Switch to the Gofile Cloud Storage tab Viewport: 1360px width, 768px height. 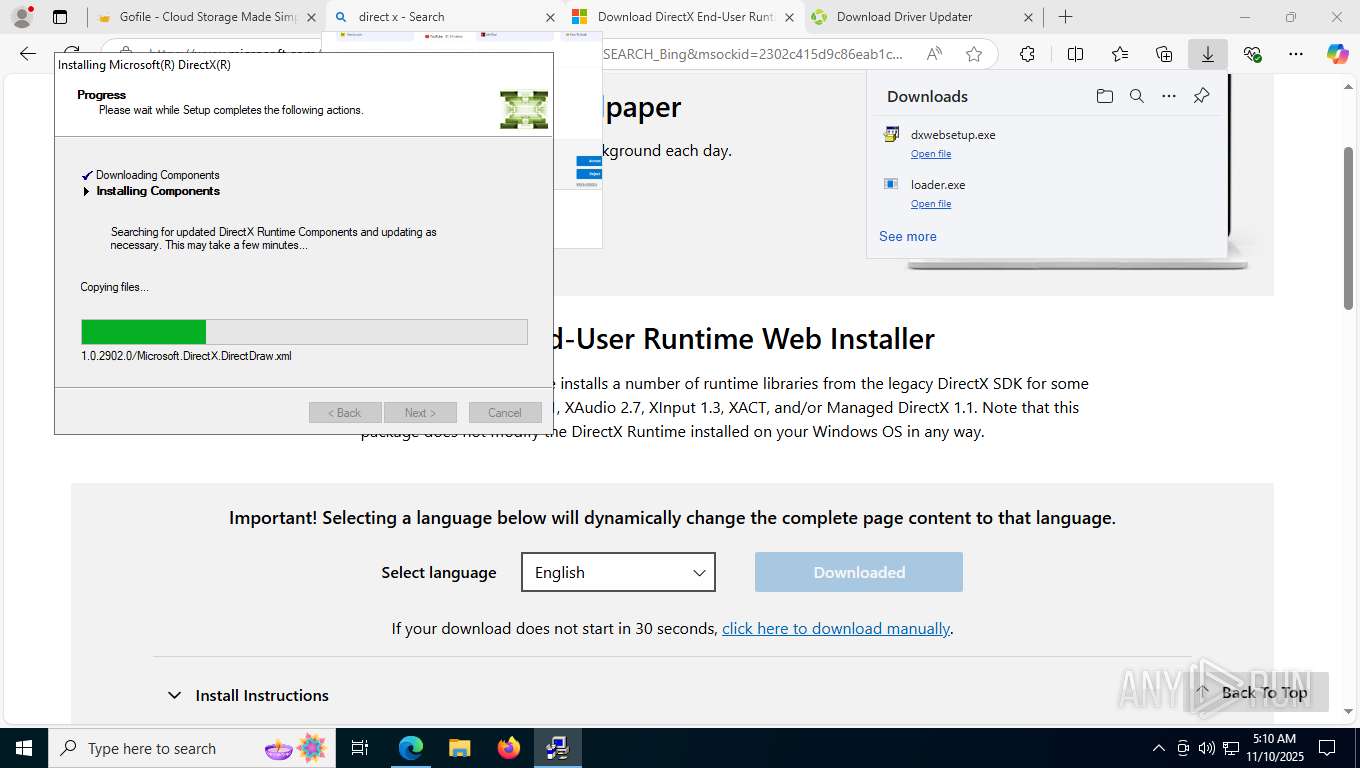click(x=207, y=17)
